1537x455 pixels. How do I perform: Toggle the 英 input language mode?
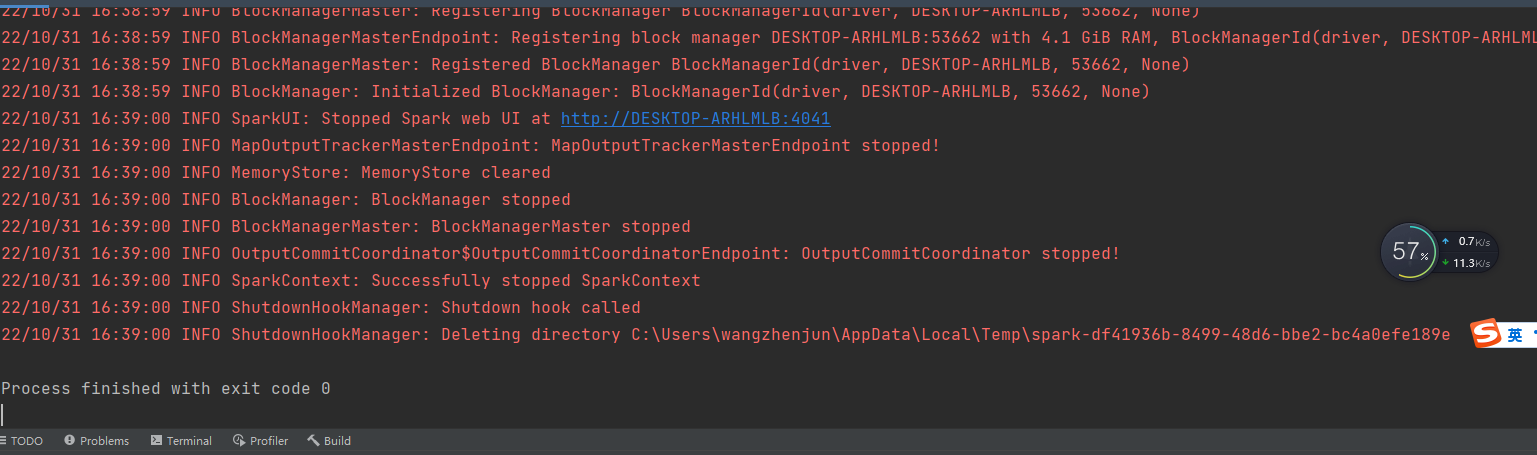click(1515, 336)
